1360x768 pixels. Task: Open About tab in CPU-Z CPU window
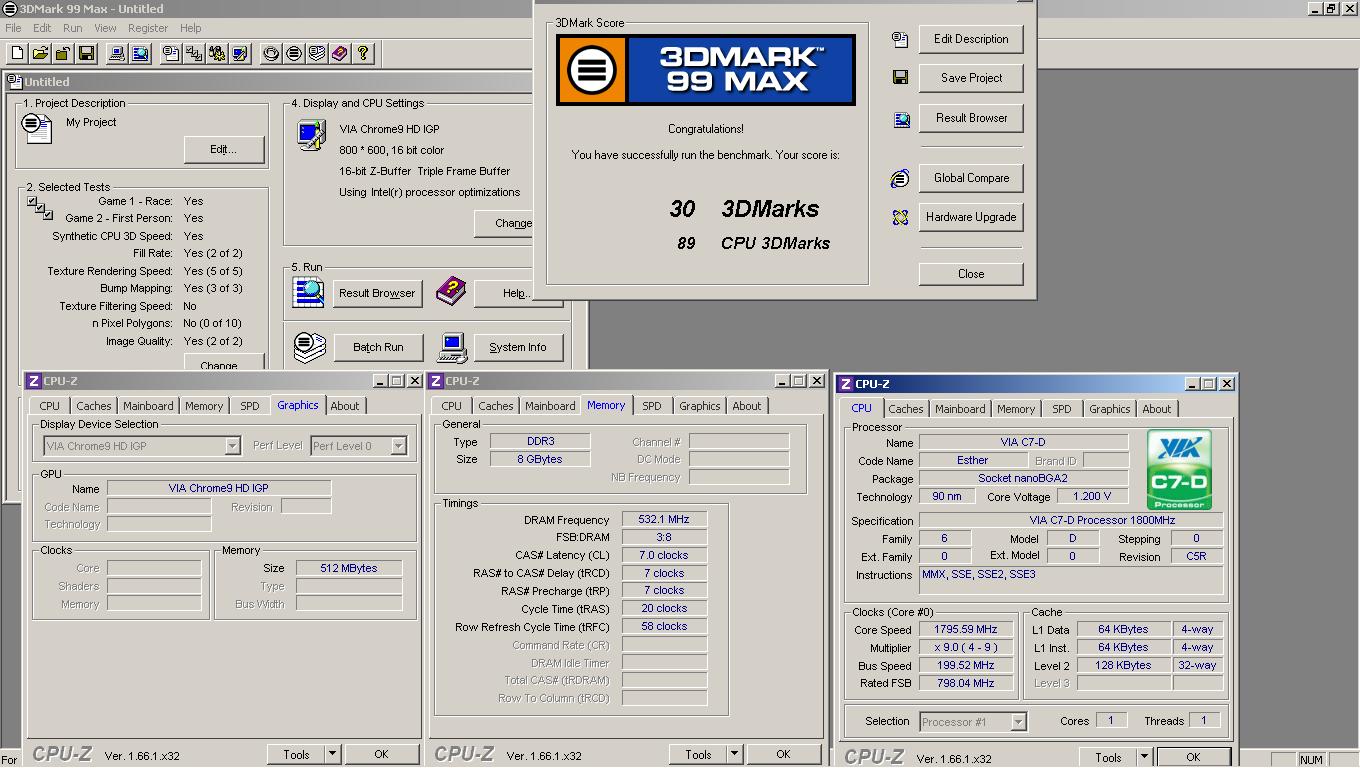click(x=1157, y=409)
